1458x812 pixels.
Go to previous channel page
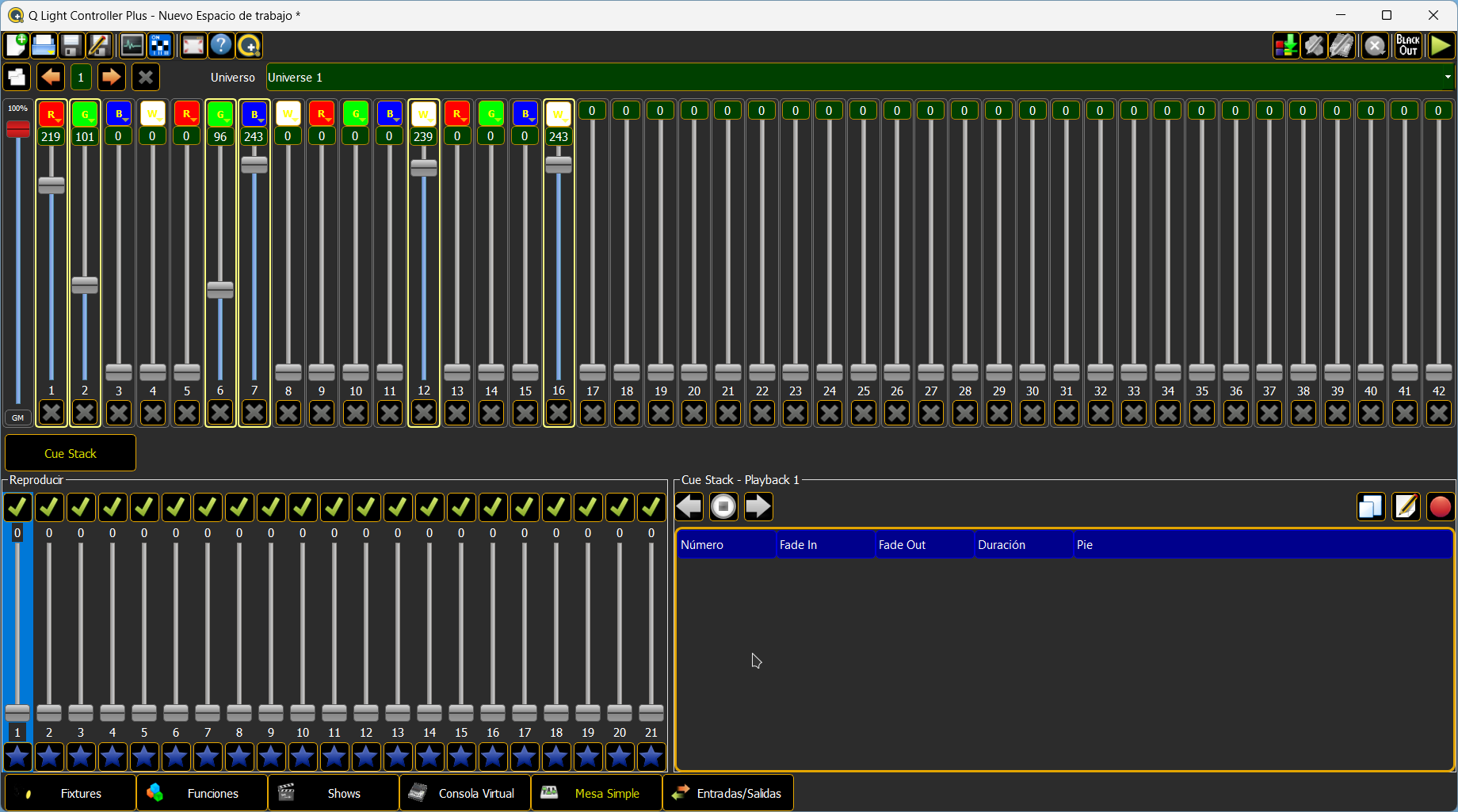click(x=51, y=77)
